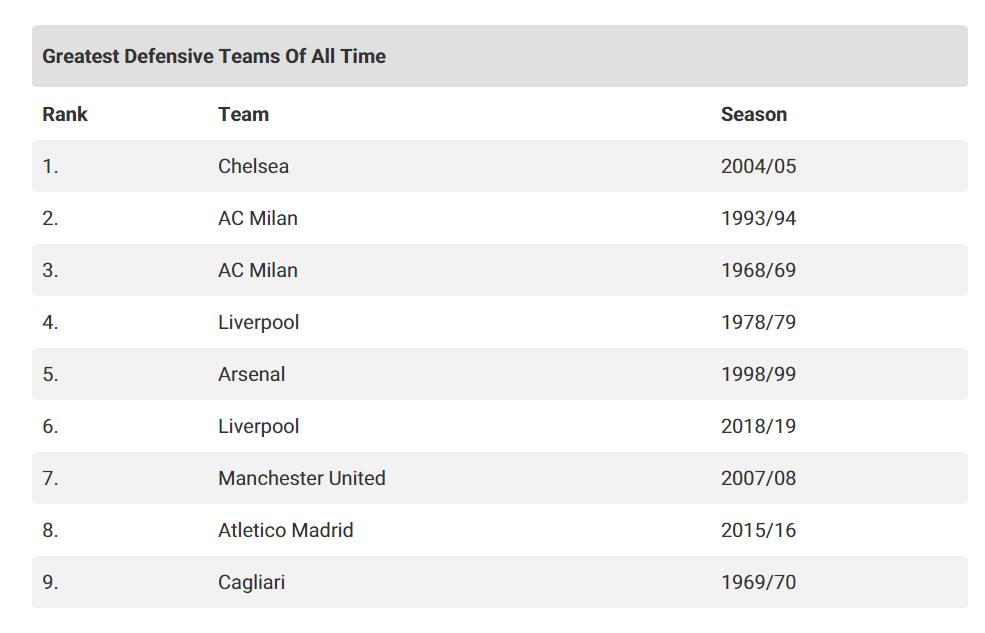Image resolution: width=985 pixels, height=633 pixels.
Task: Select AC Milan in the rank 3 row
Action: click(x=258, y=270)
